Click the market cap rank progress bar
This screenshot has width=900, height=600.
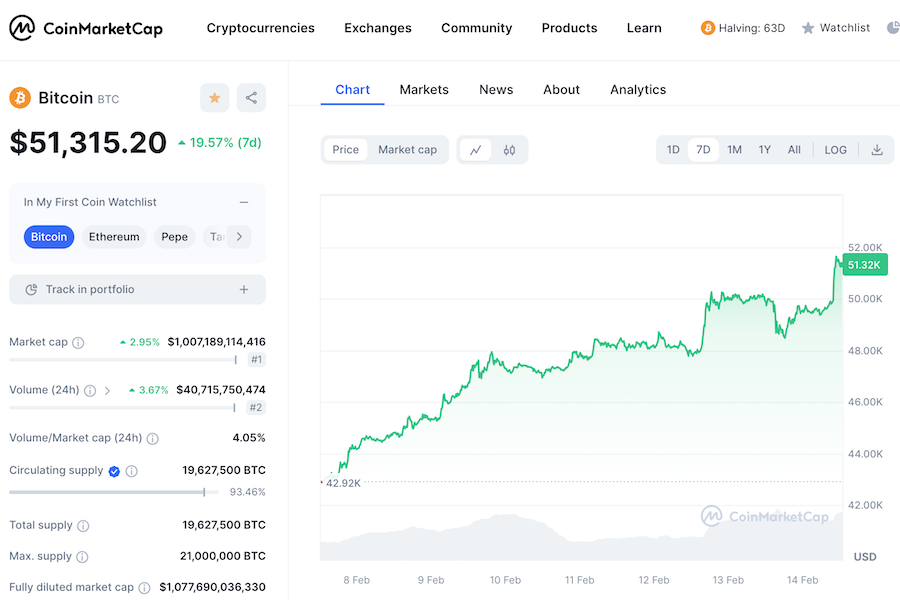123,360
